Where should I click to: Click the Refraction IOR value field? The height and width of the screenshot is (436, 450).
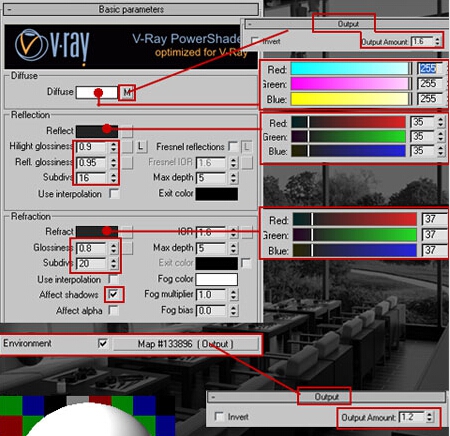[211, 232]
